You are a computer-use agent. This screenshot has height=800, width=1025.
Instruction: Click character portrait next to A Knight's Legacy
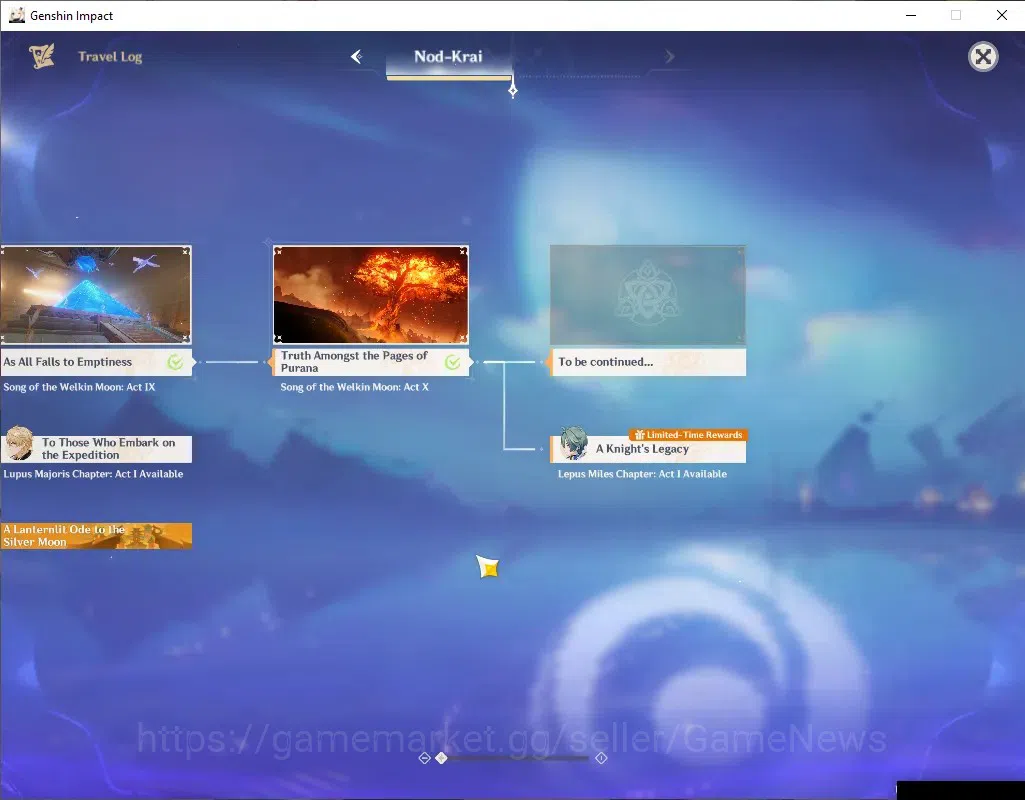(x=573, y=444)
